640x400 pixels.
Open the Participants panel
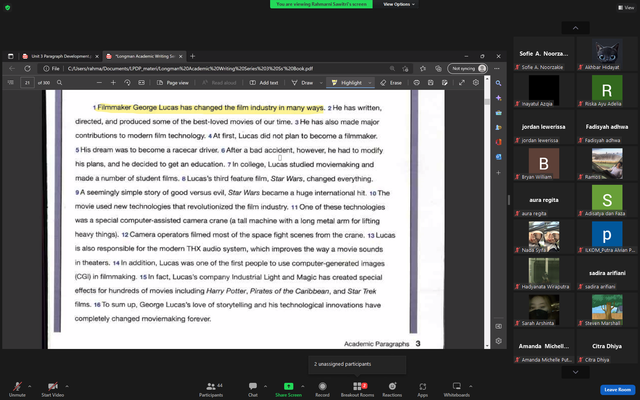tap(211, 389)
